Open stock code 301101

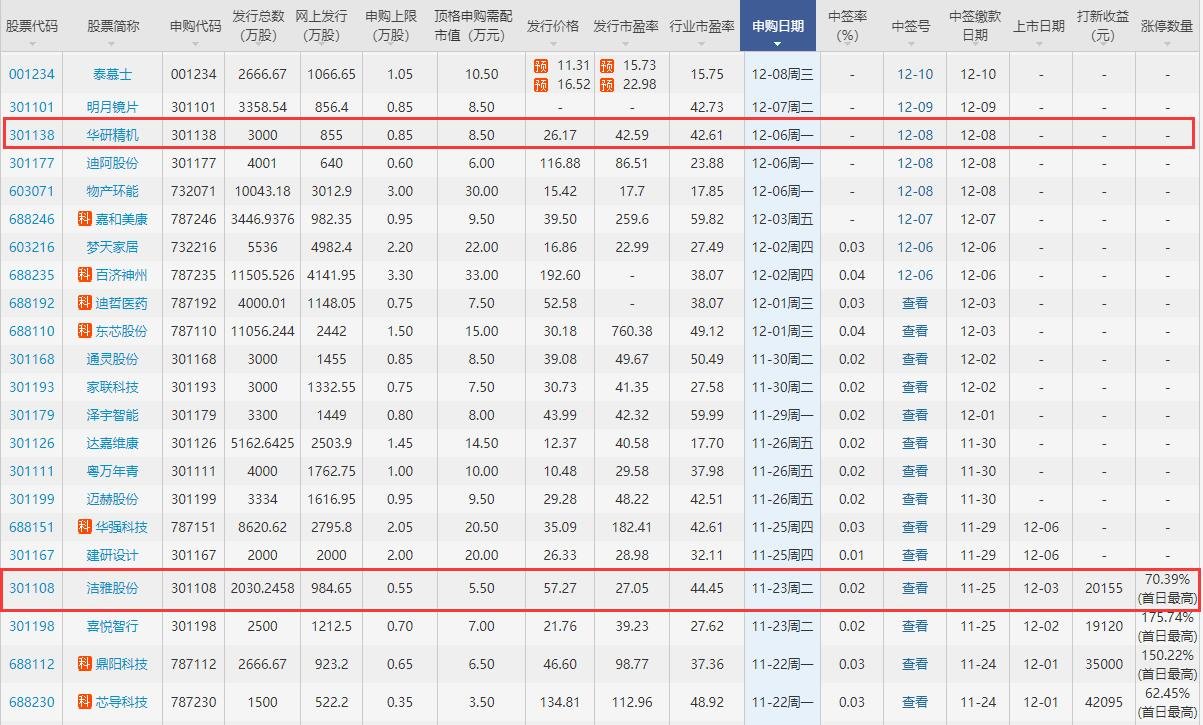point(32,107)
